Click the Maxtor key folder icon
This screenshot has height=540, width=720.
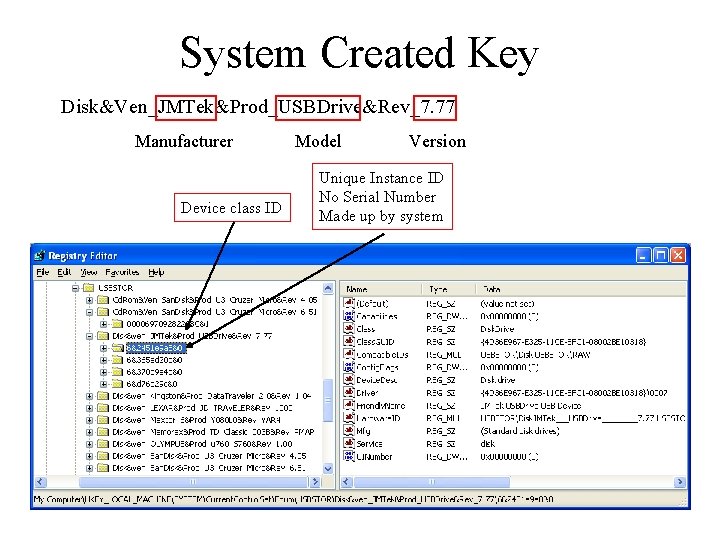103,420
